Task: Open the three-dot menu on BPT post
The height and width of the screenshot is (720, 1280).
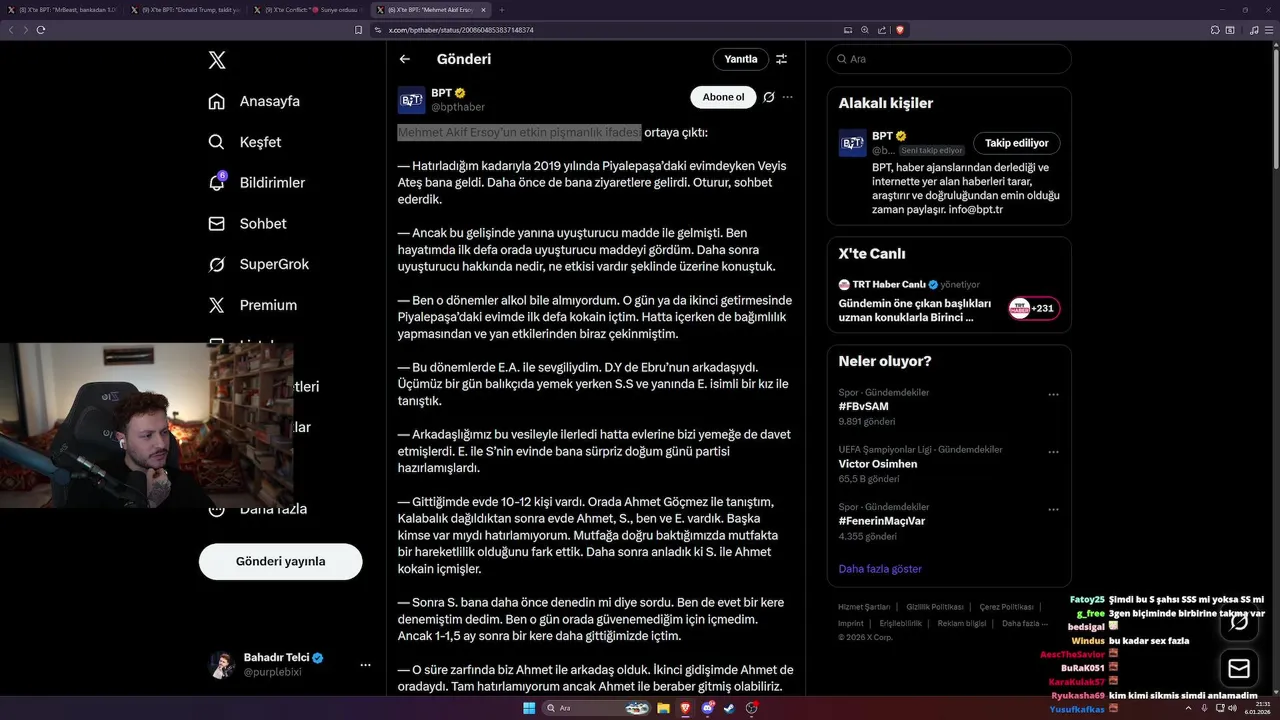Action: 788,97
